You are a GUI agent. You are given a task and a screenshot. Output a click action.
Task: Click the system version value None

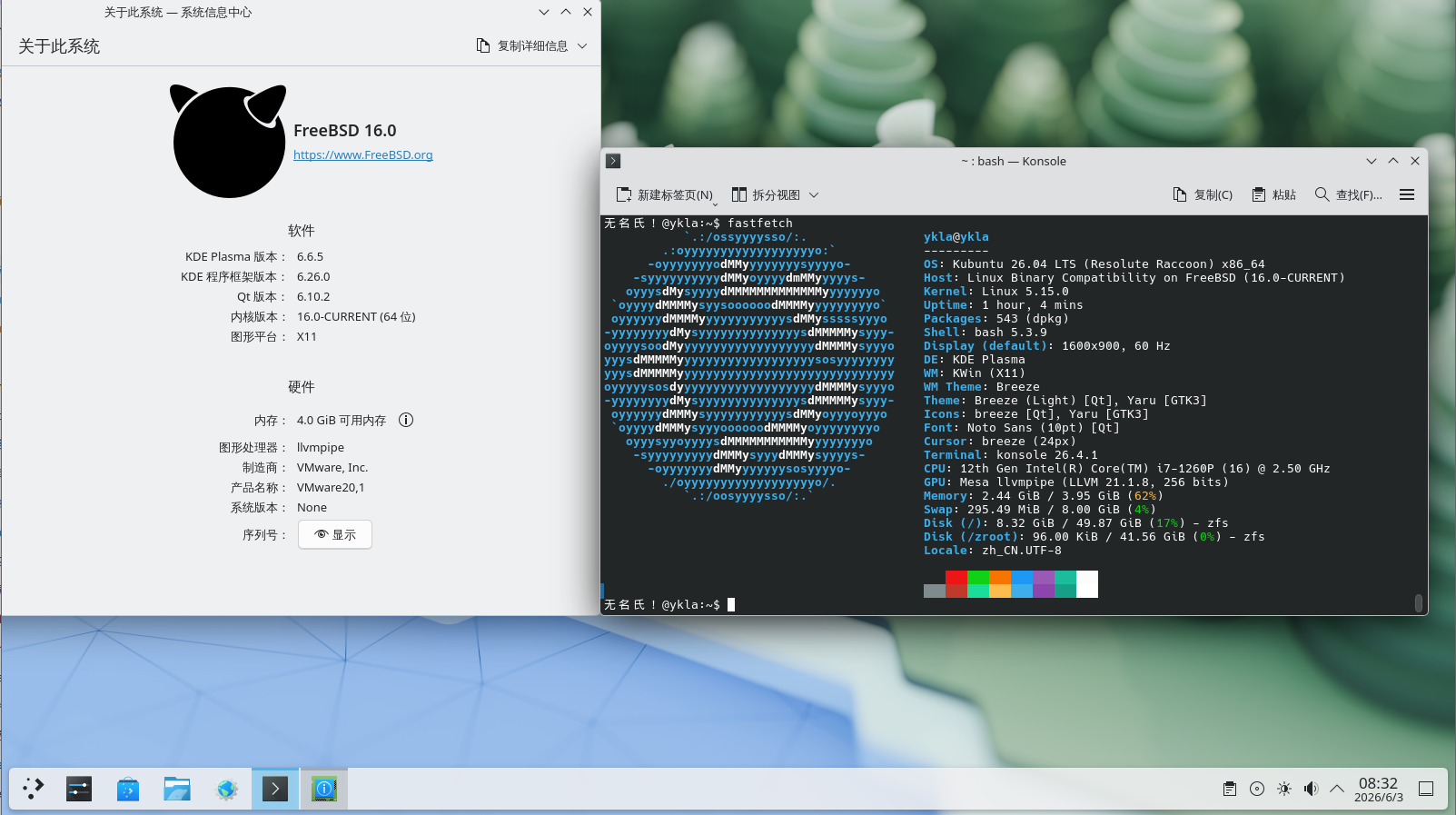click(x=312, y=508)
